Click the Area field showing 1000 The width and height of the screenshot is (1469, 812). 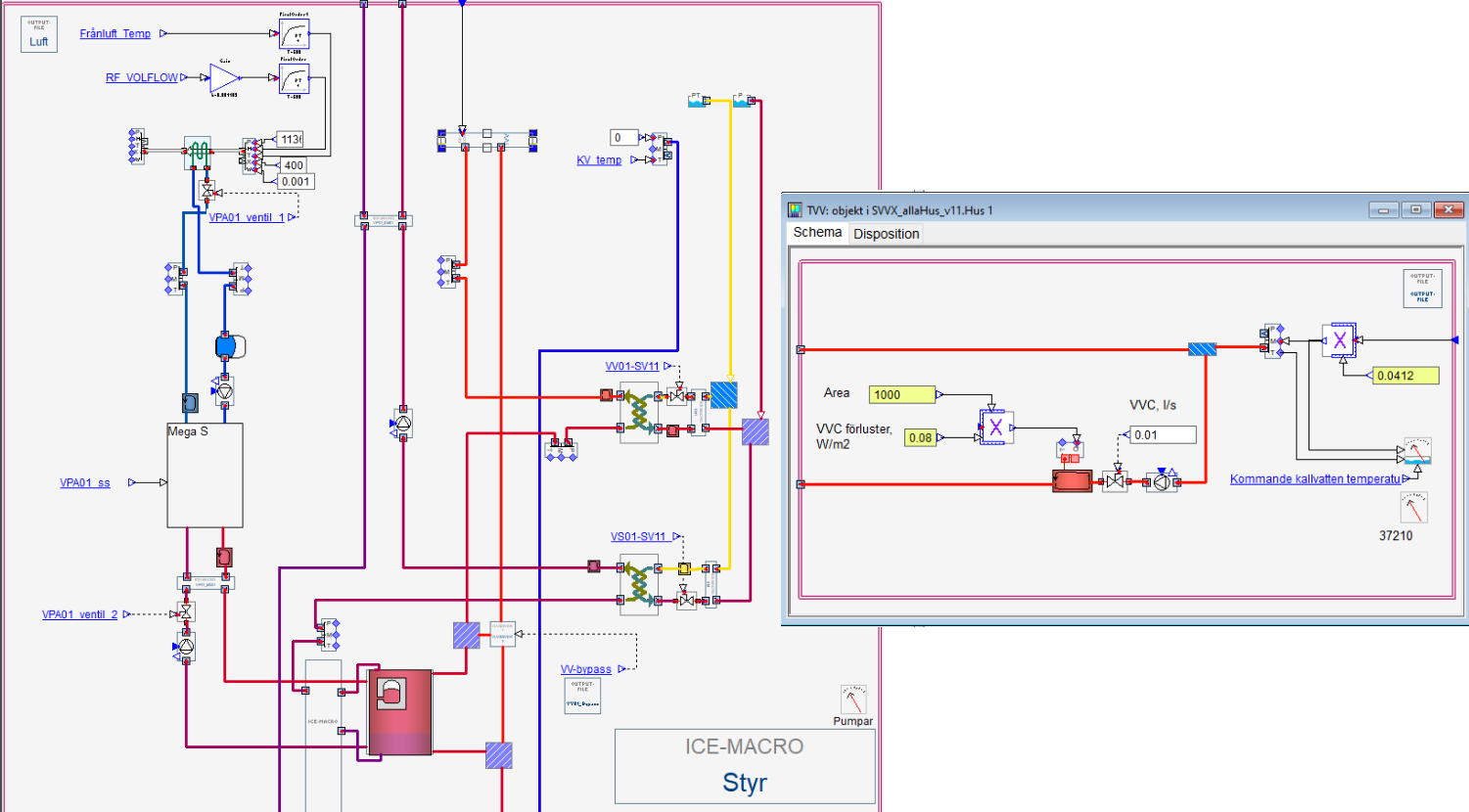901,394
